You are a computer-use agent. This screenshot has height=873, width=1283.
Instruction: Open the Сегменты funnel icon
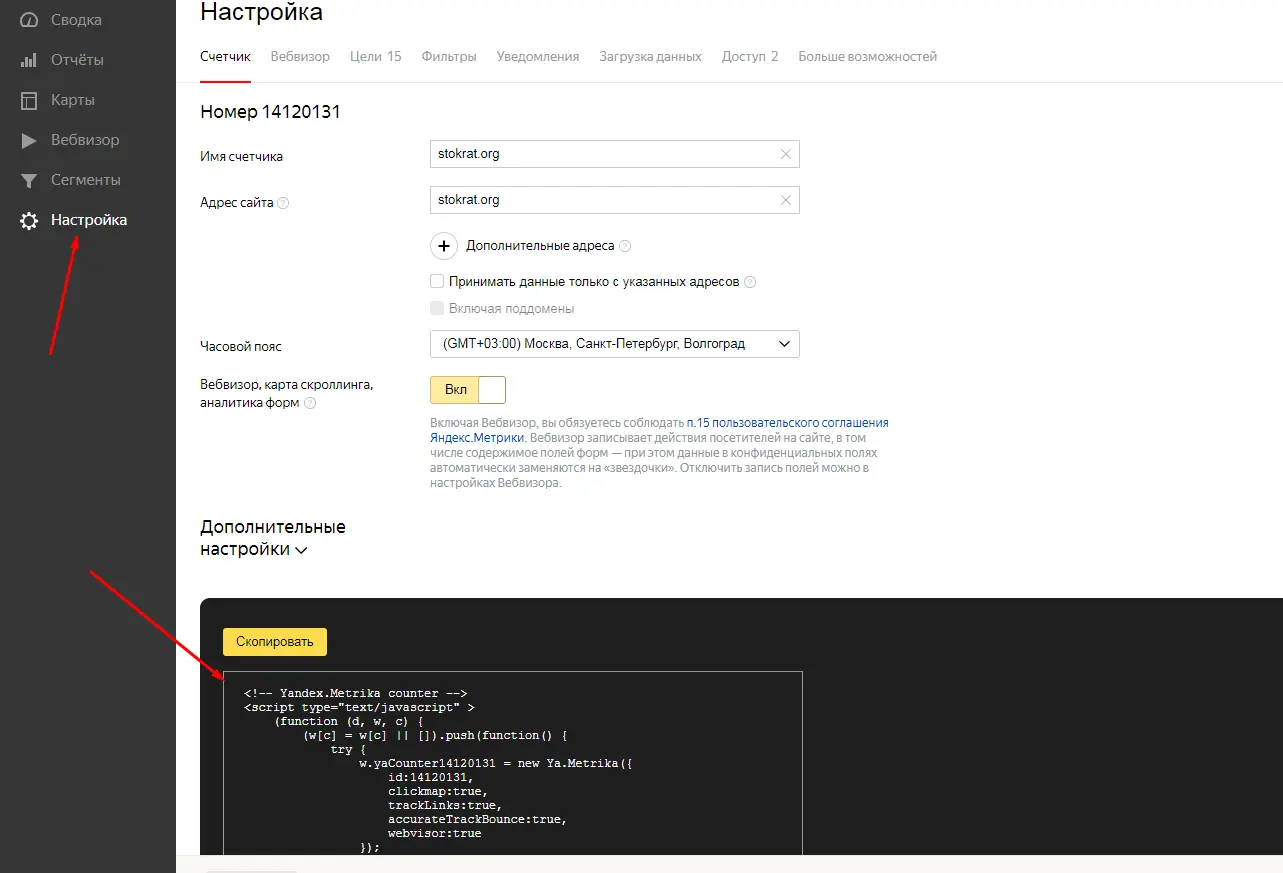click(29, 180)
